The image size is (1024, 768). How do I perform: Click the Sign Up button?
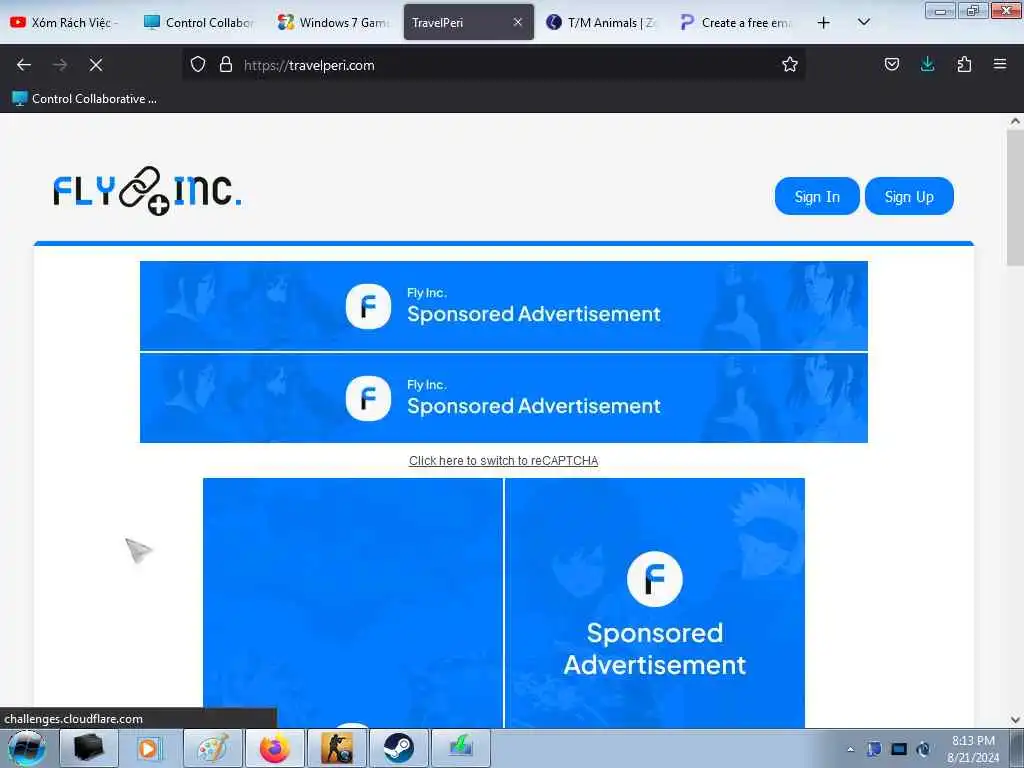(x=909, y=196)
